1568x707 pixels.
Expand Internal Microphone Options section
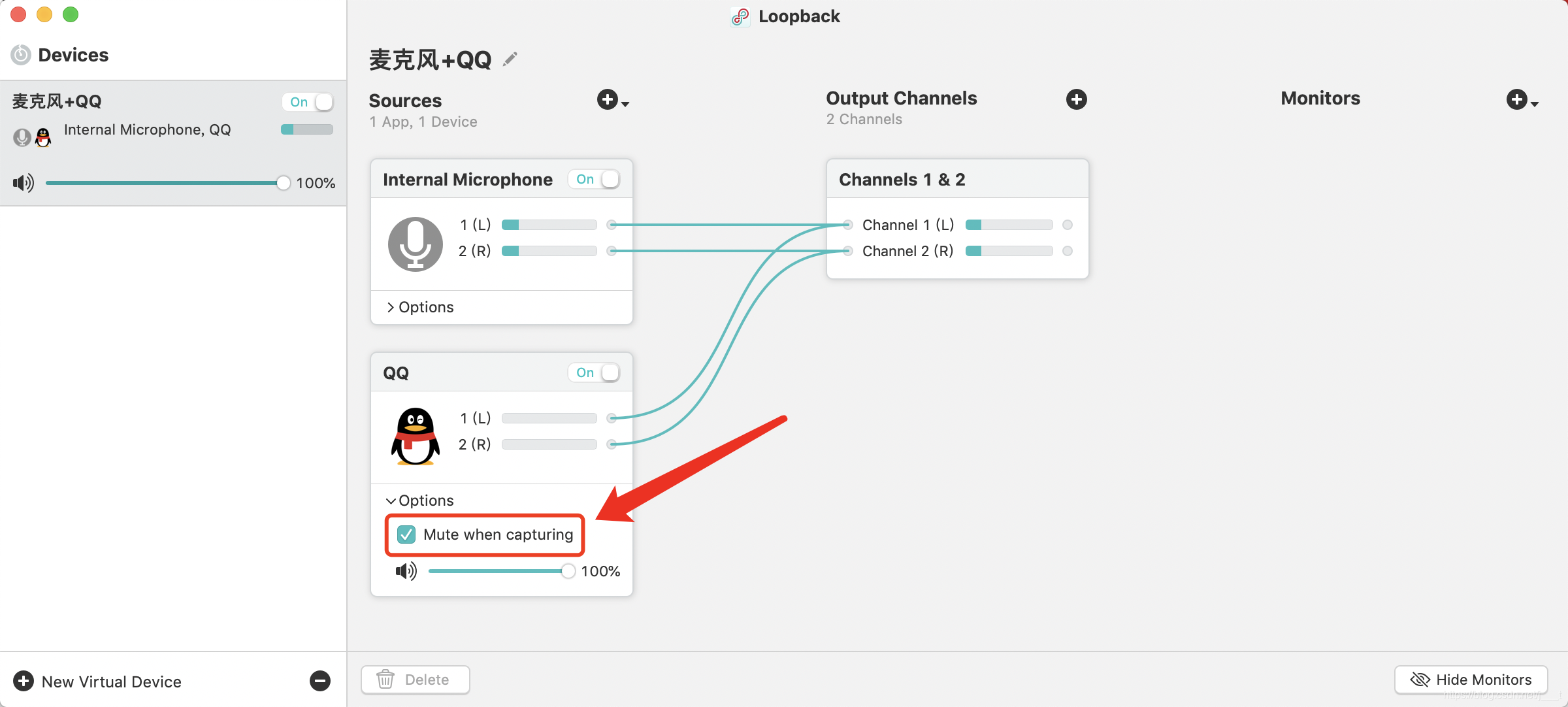[x=420, y=307]
